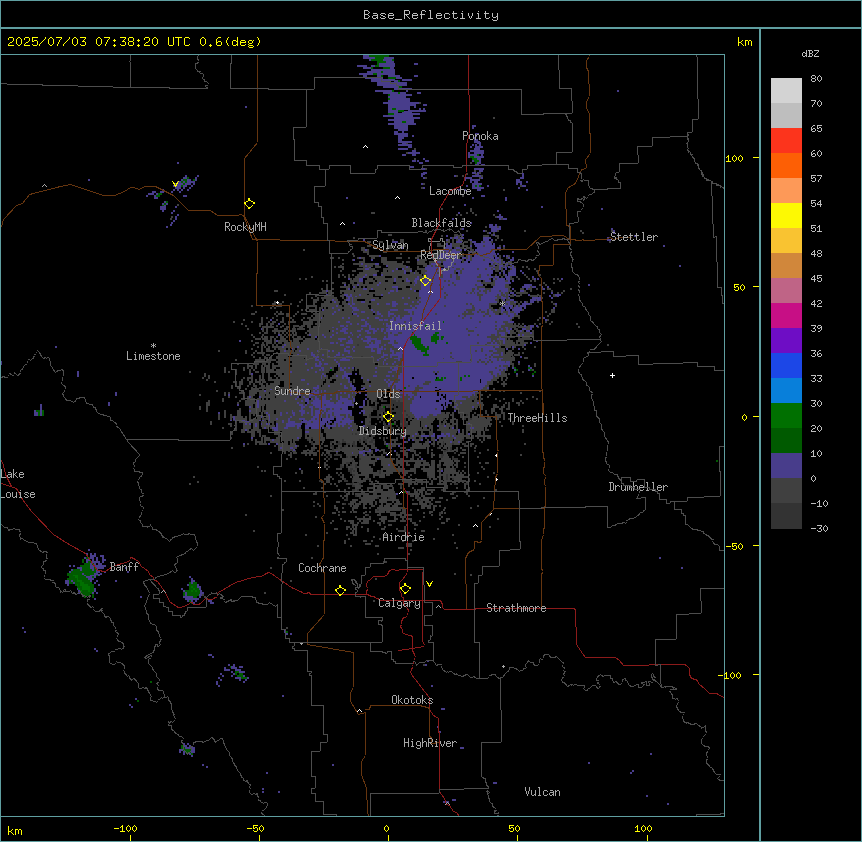Click the Lacombe city label
The width and height of the screenshot is (862, 842).
[450, 191]
